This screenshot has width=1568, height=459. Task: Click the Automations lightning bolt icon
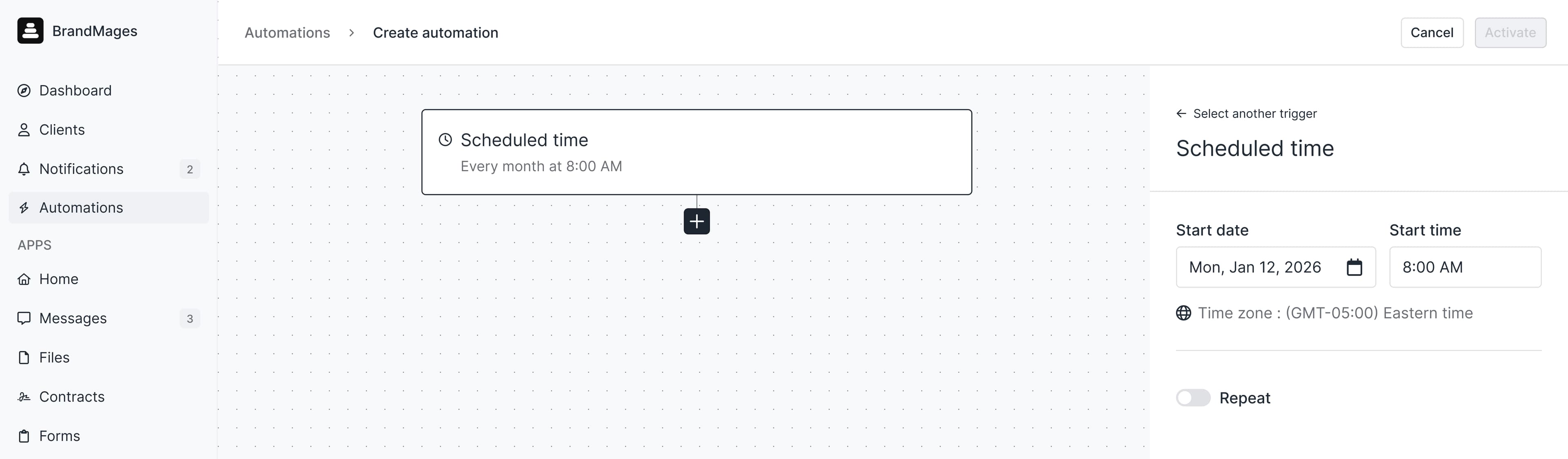pyautogui.click(x=24, y=207)
